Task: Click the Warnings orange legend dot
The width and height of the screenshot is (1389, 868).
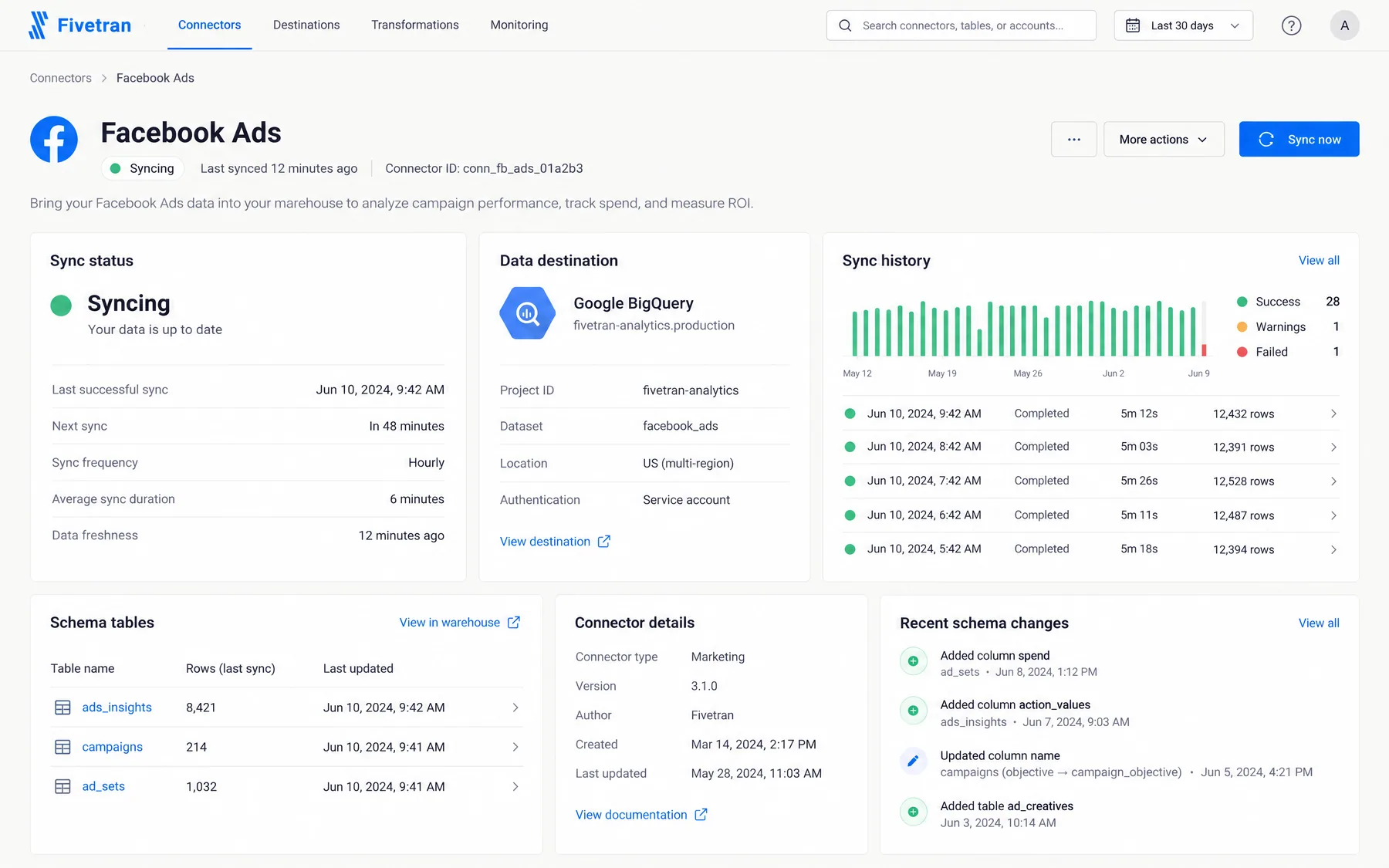Action: (1242, 327)
